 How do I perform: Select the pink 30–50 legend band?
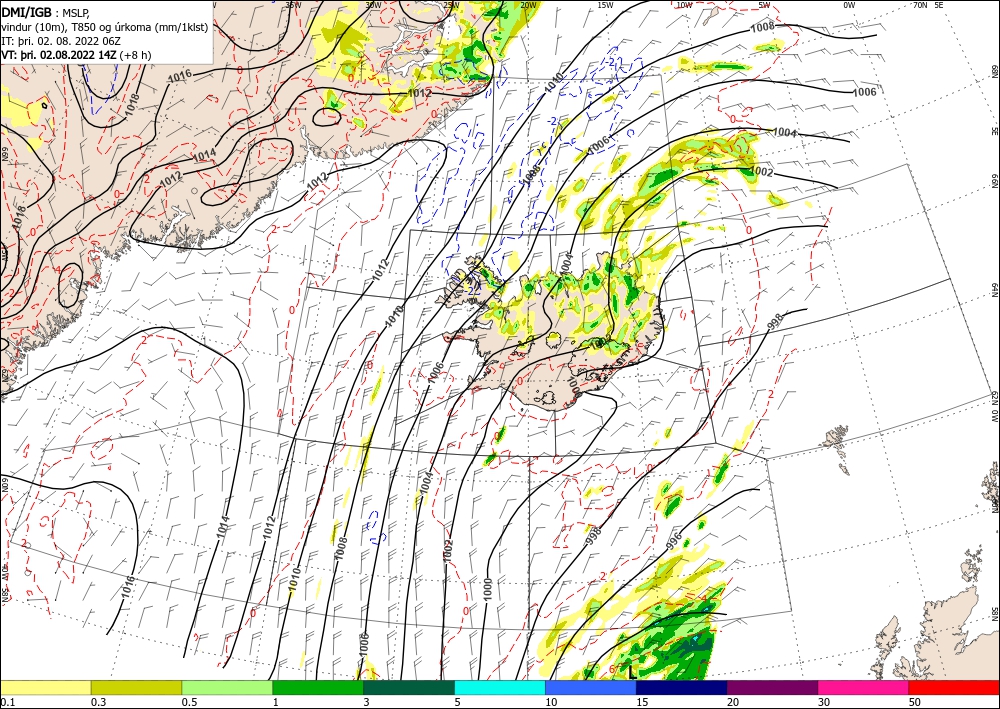coord(864,687)
